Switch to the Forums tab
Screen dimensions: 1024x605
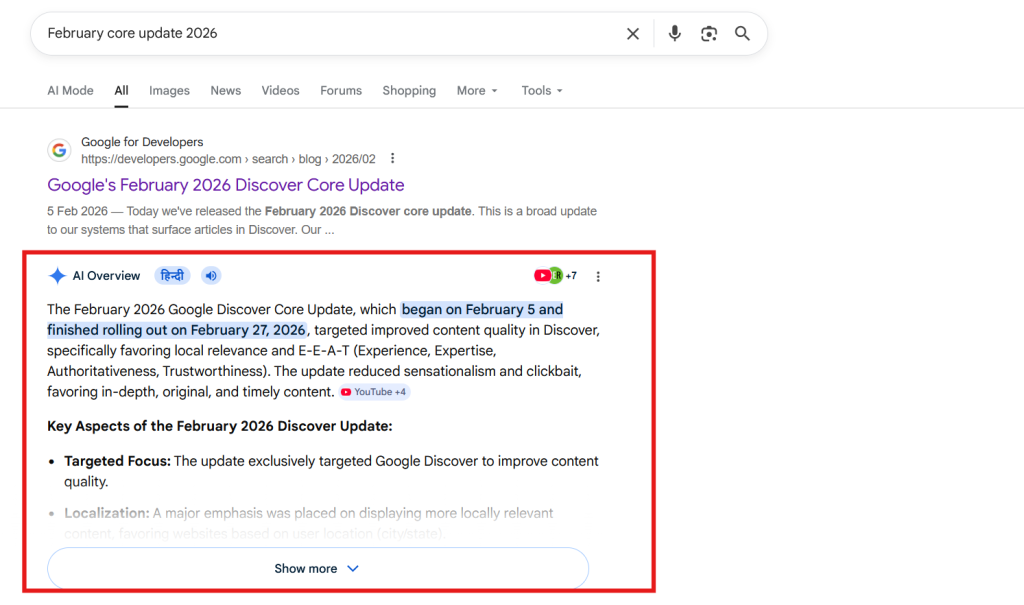(x=341, y=91)
